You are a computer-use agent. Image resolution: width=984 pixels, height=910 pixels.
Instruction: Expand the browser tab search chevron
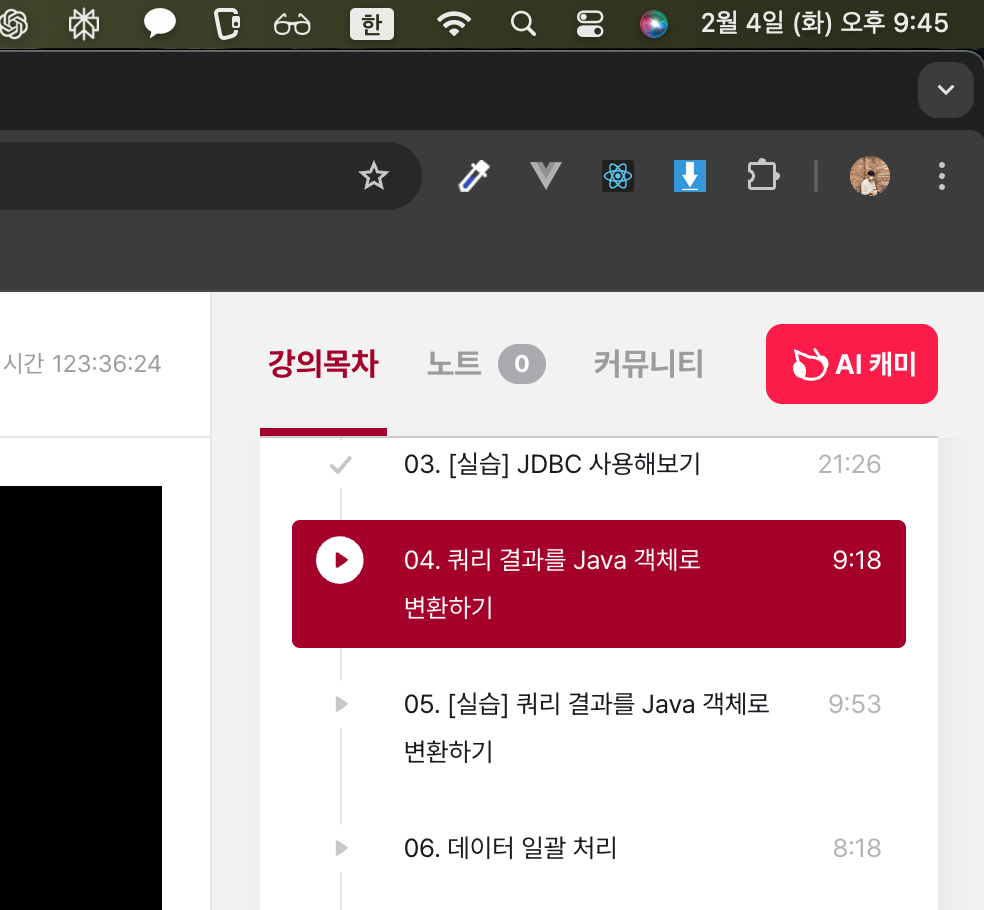tap(946, 90)
